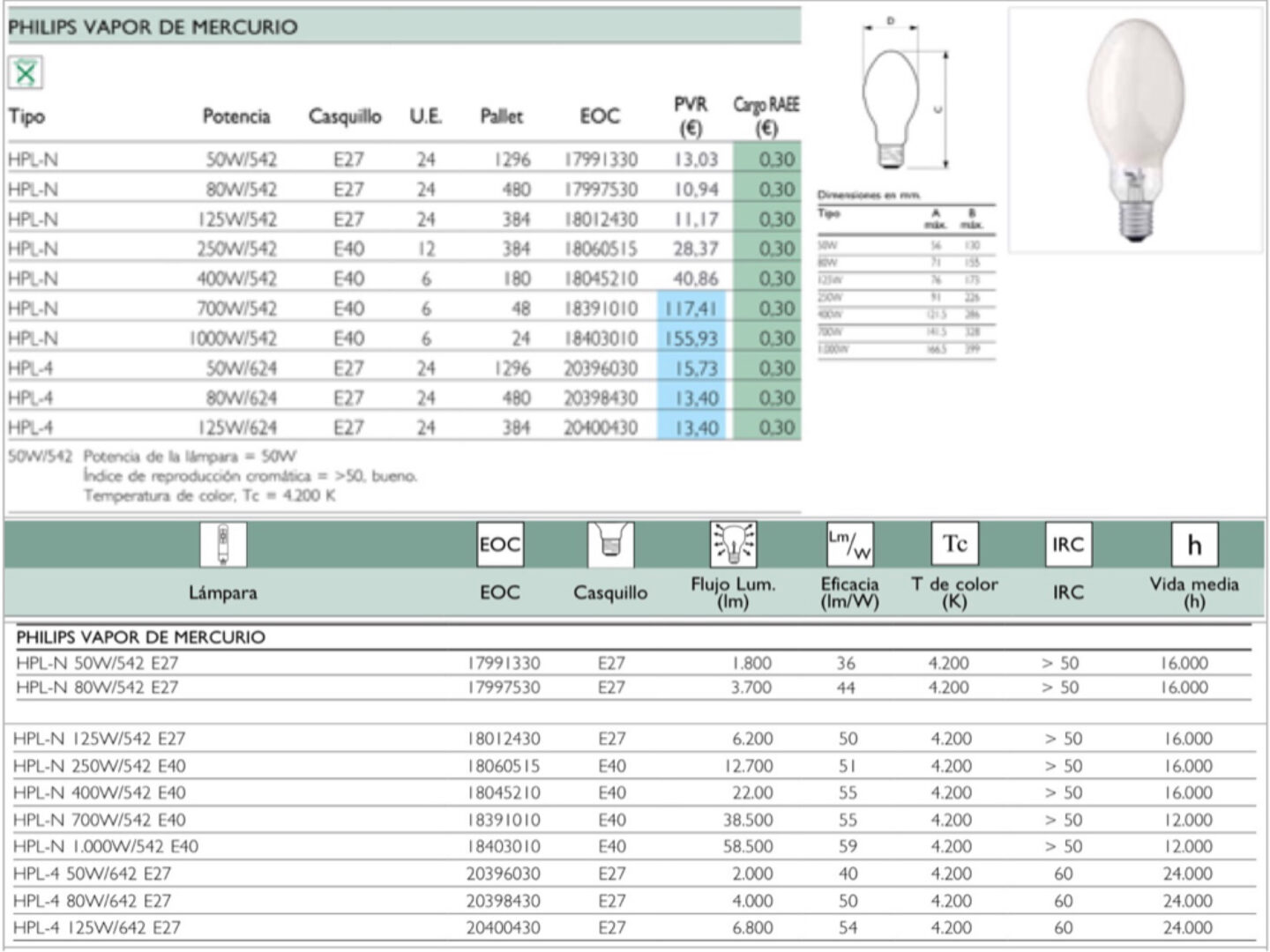Click the Vida media (h) header label
The height and width of the screenshot is (952, 1270).
point(1194,592)
